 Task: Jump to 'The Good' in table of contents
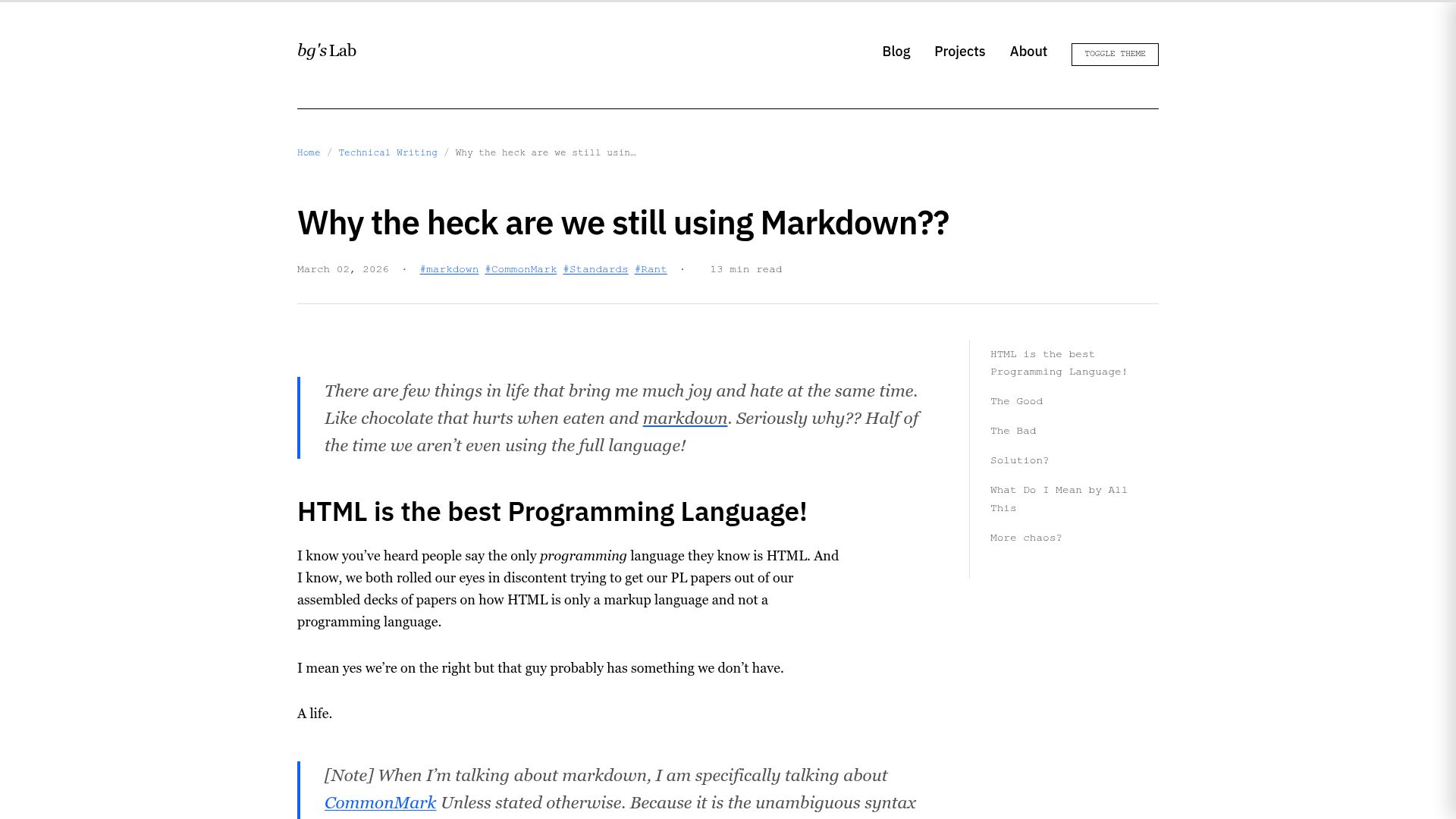1016,401
